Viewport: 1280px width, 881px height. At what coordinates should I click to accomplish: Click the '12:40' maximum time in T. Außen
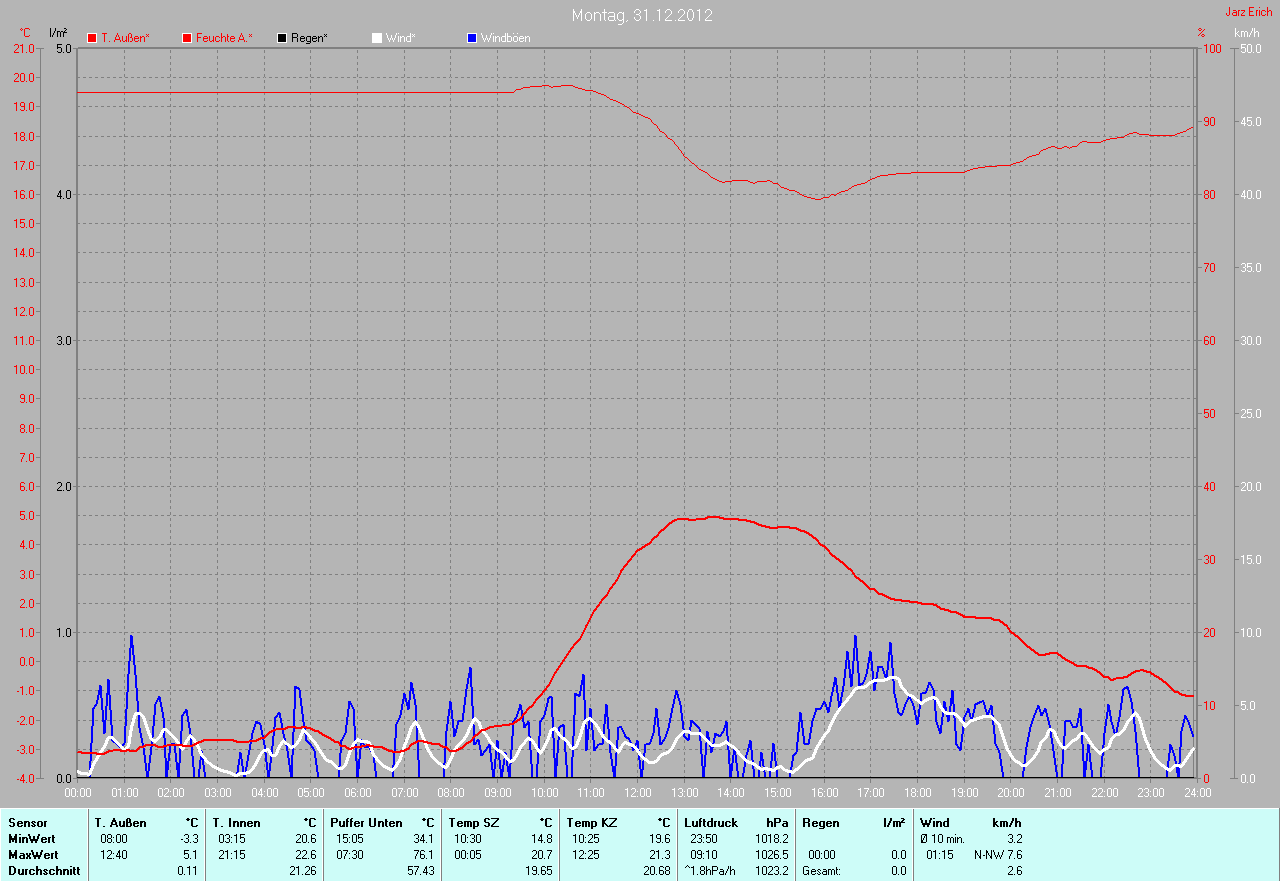point(114,855)
